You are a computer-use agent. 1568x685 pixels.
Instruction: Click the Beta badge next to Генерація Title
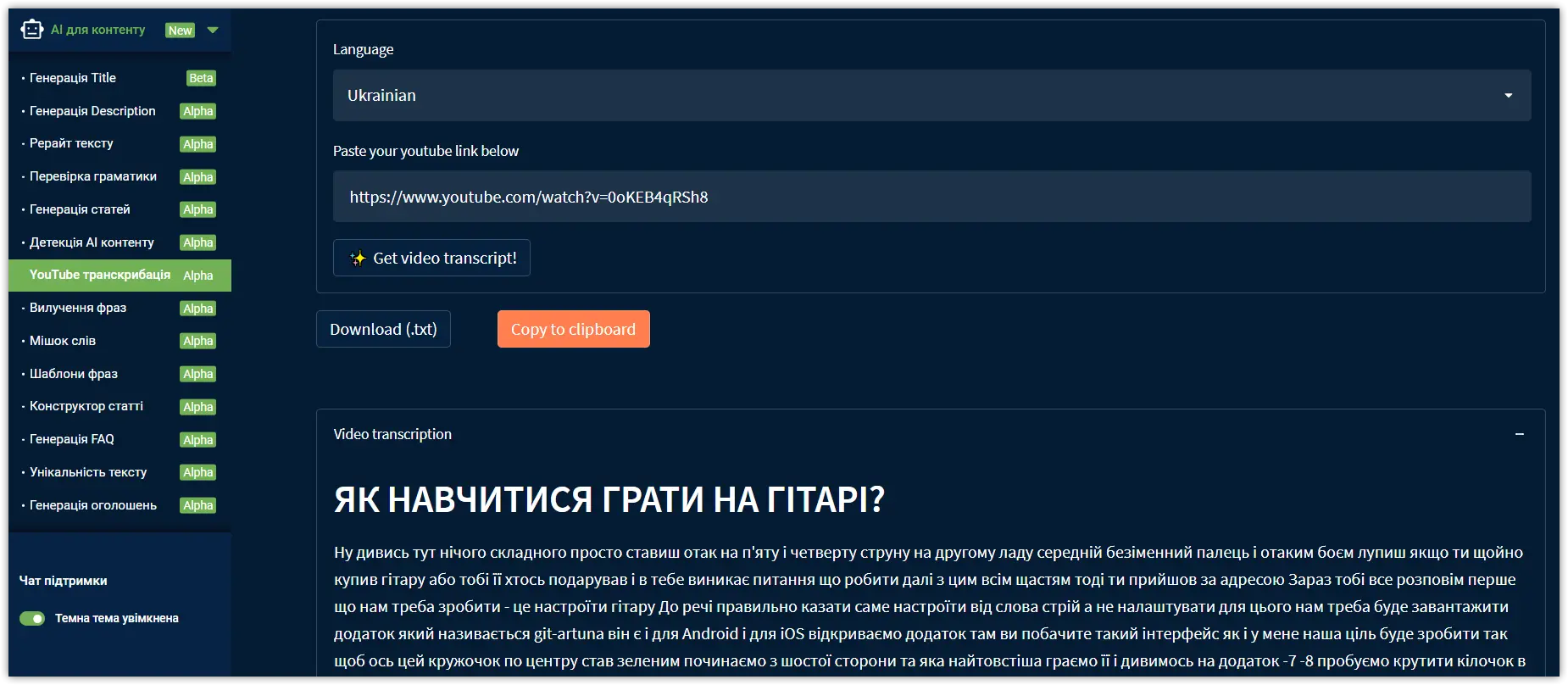201,78
